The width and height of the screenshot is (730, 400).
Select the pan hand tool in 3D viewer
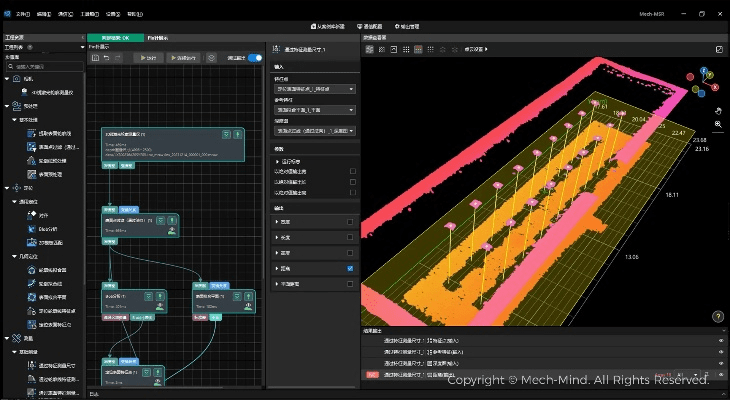(x=717, y=110)
